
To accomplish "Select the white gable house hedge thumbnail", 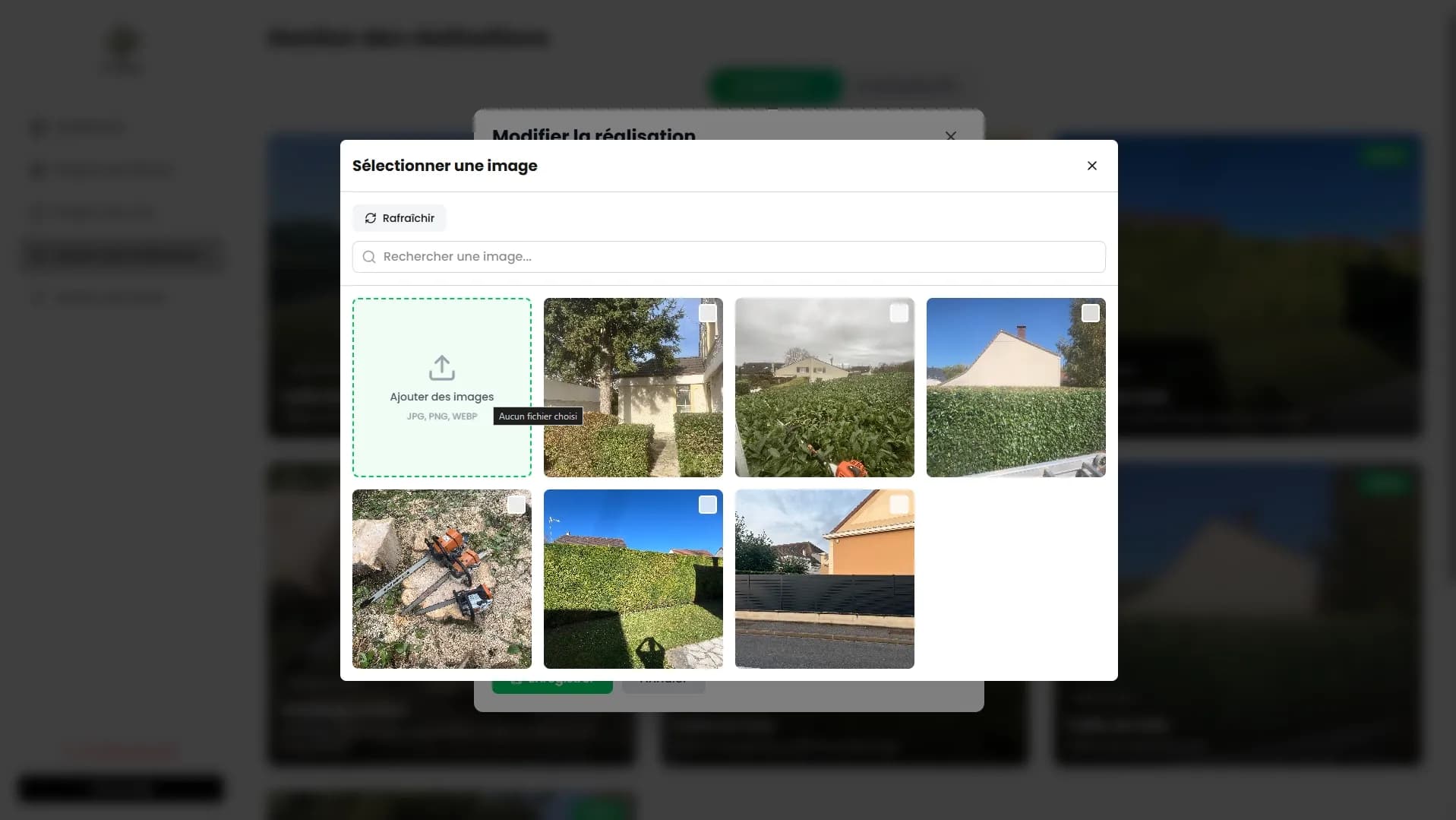I will [1016, 388].
